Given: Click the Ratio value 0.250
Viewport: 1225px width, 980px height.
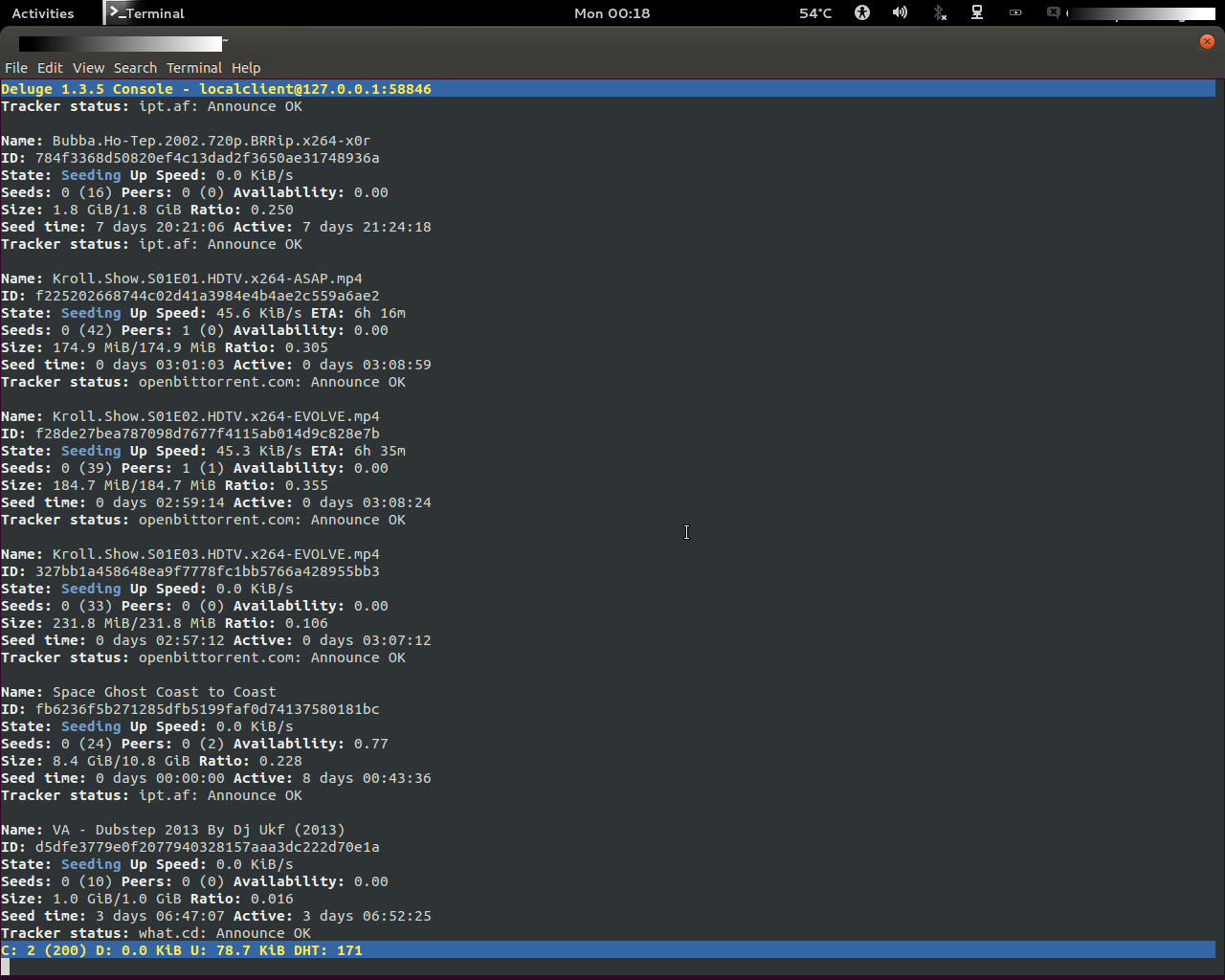Looking at the screenshot, I should [x=273, y=210].
